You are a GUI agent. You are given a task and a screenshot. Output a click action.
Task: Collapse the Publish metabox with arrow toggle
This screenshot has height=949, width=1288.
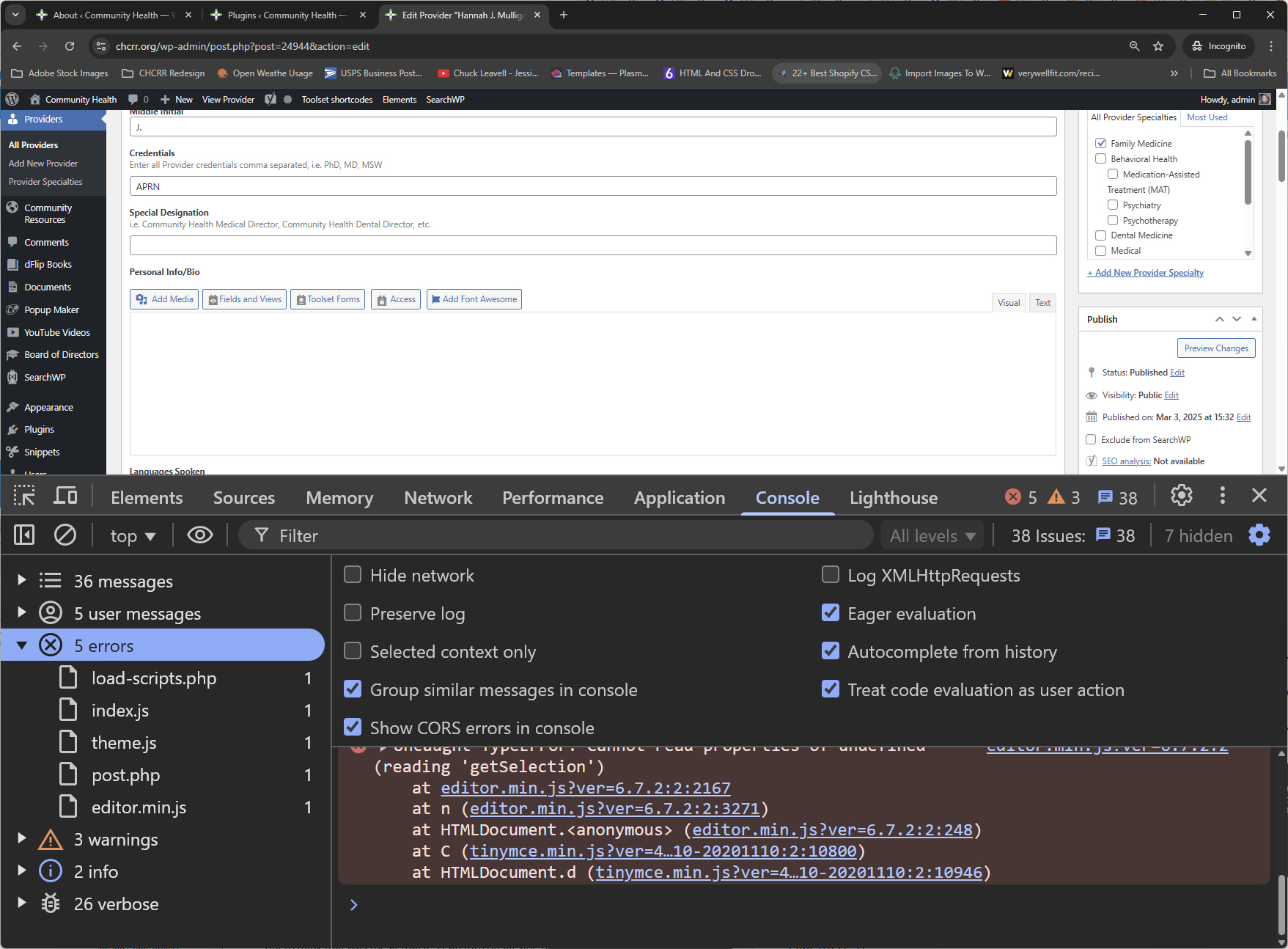coord(1254,319)
